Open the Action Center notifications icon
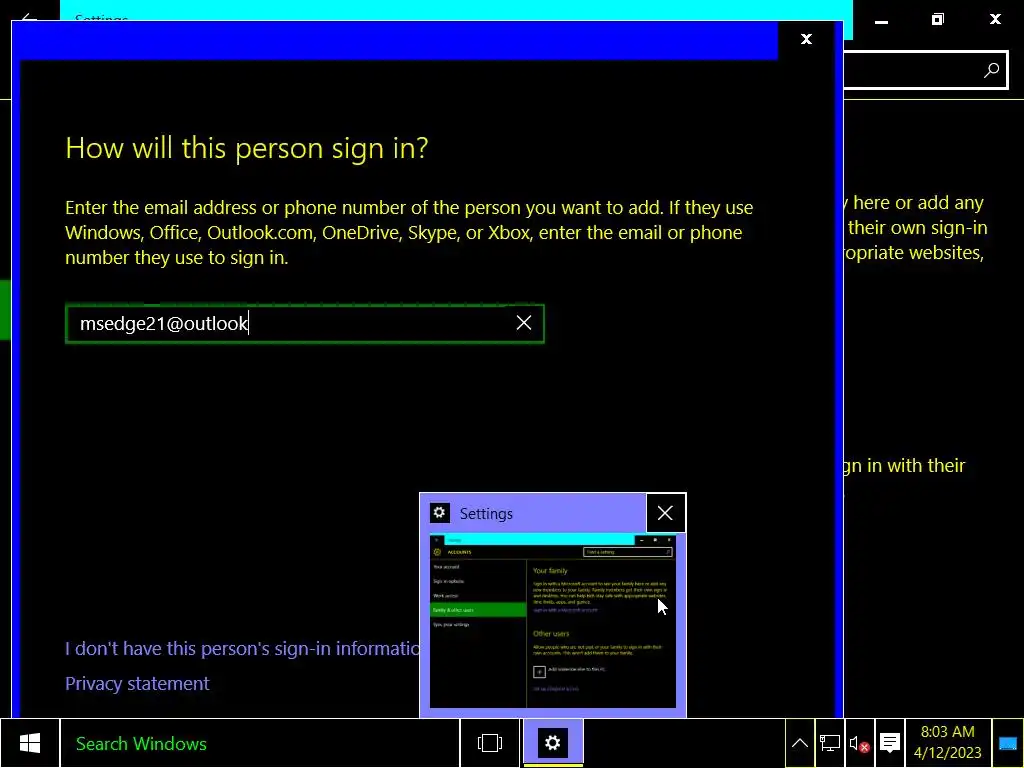The image size is (1024, 768). click(889, 743)
